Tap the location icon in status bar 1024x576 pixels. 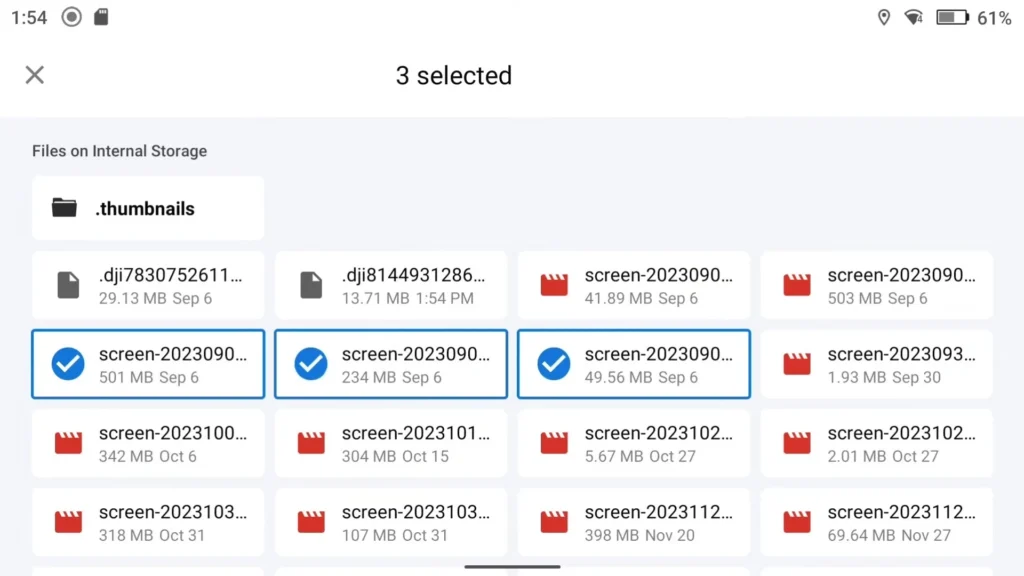pos(884,18)
